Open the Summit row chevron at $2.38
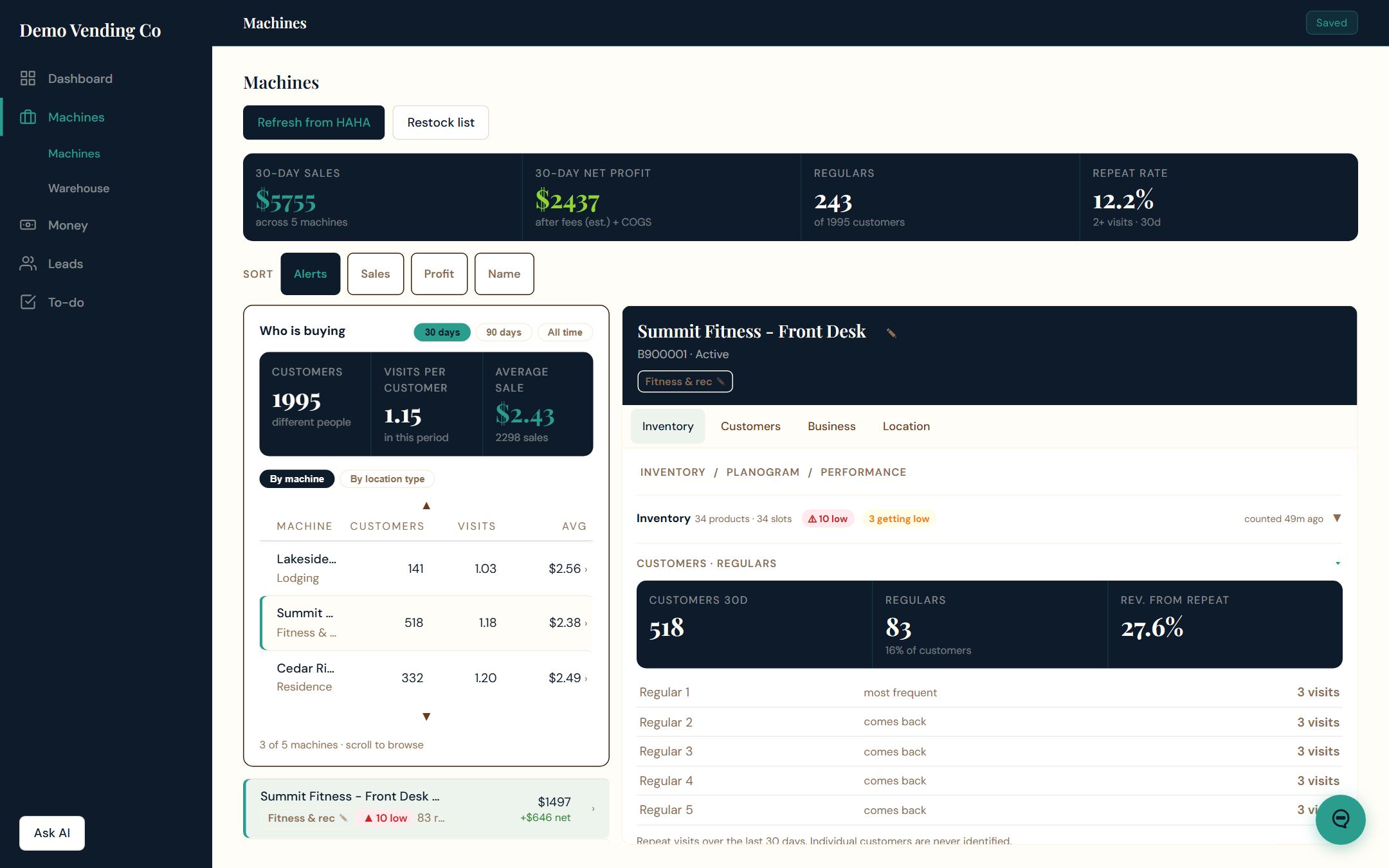The image size is (1389, 868). click(586, 623)
